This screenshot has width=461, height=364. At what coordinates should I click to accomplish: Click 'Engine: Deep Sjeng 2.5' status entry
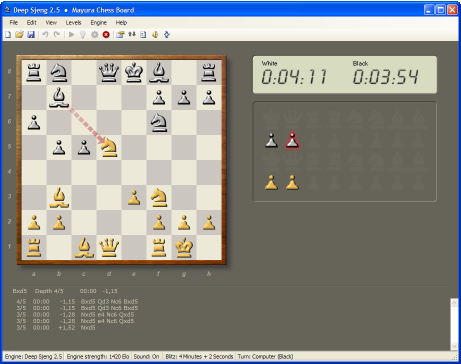point(33,357)
